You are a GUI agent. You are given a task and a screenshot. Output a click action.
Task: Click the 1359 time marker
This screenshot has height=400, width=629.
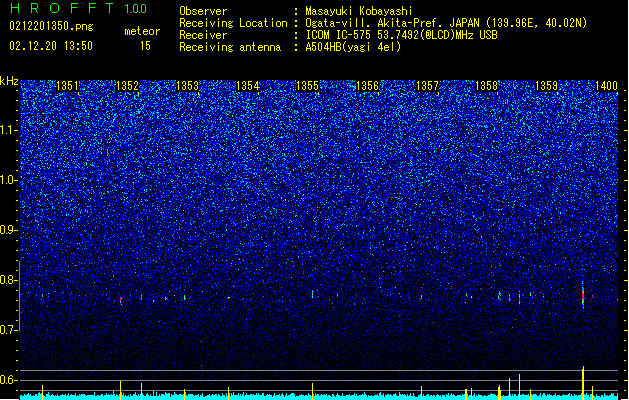(x=546, y=86)
